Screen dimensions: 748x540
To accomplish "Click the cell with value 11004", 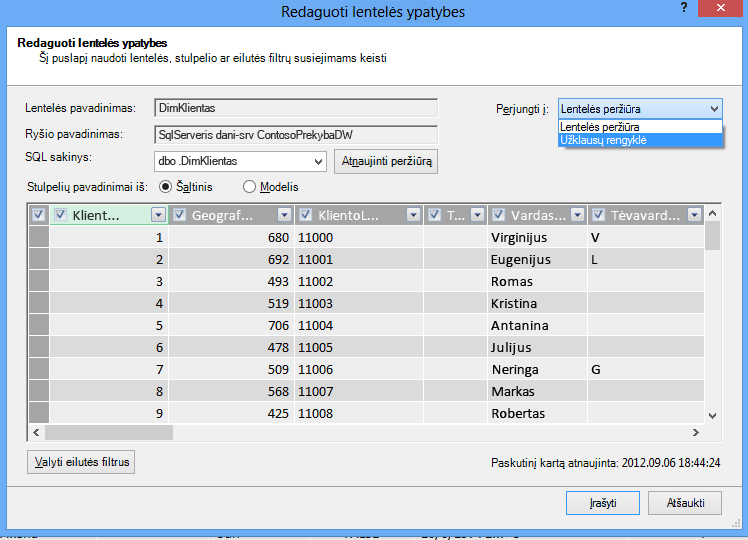I will click(x=359, y=325).
